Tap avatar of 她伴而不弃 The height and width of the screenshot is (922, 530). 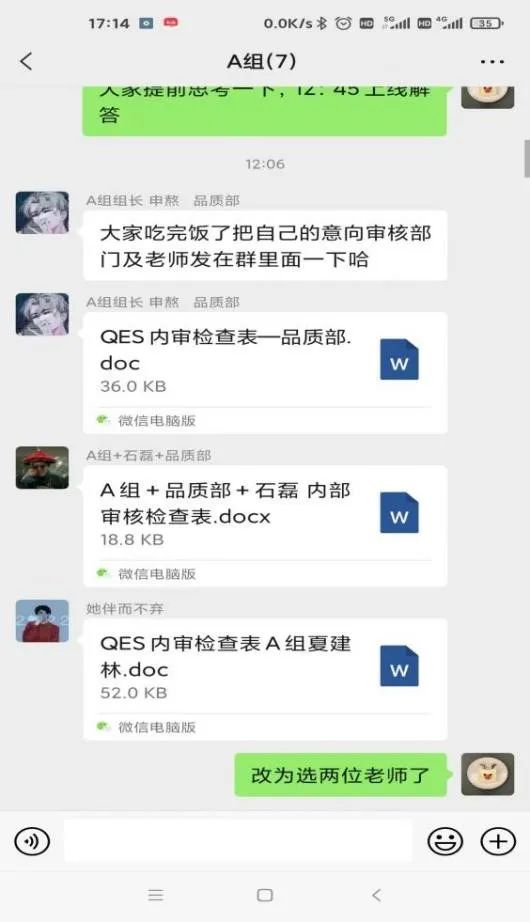coord(42,621)
